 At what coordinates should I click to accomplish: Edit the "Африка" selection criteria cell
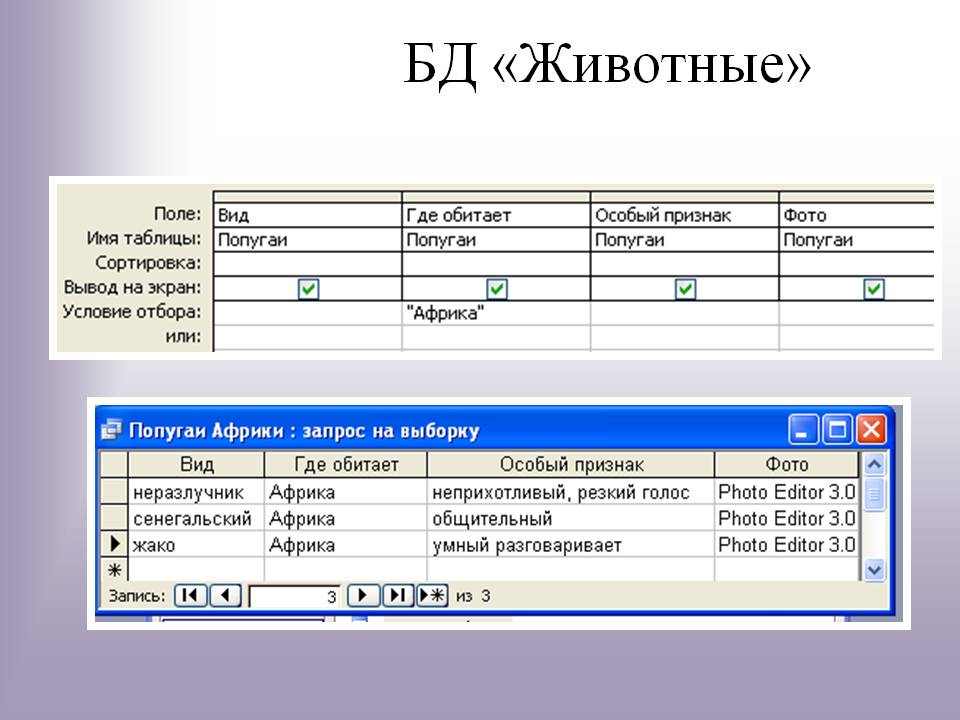(x=496, y=313)
